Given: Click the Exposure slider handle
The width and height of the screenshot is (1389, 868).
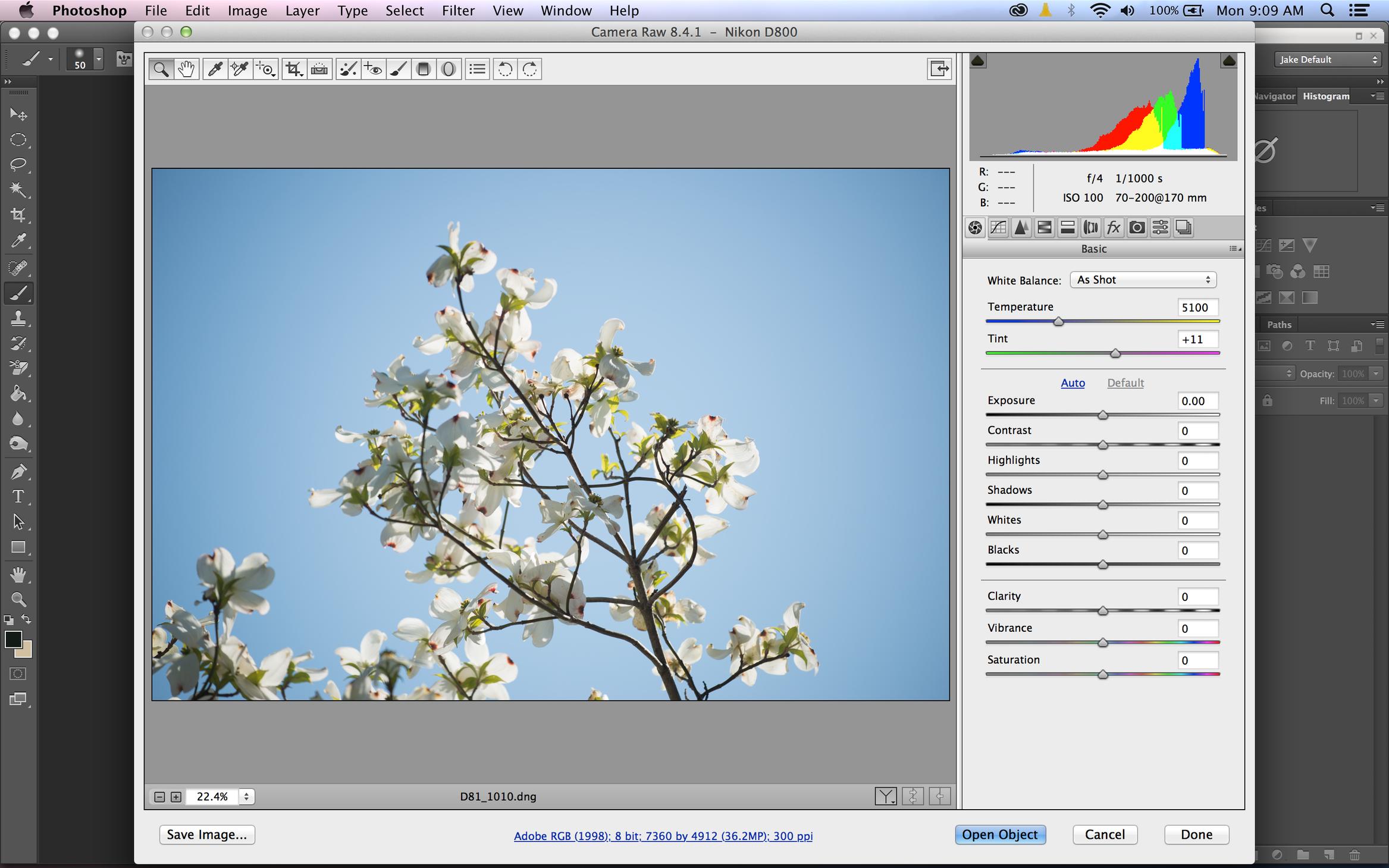Looking at the screenshot, I should click(1103, 415).
